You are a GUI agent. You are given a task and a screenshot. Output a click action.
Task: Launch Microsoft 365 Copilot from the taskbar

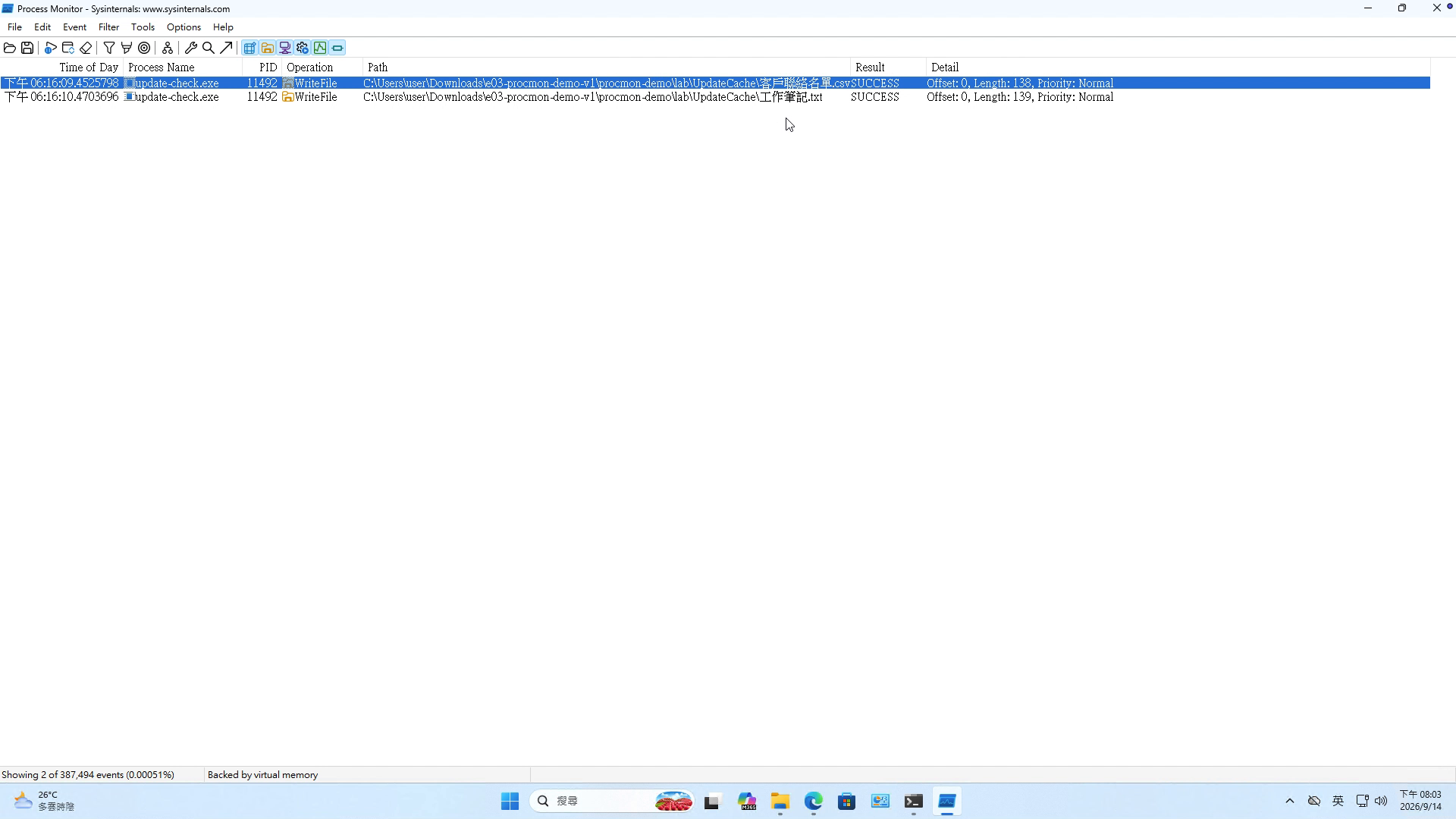747,802
